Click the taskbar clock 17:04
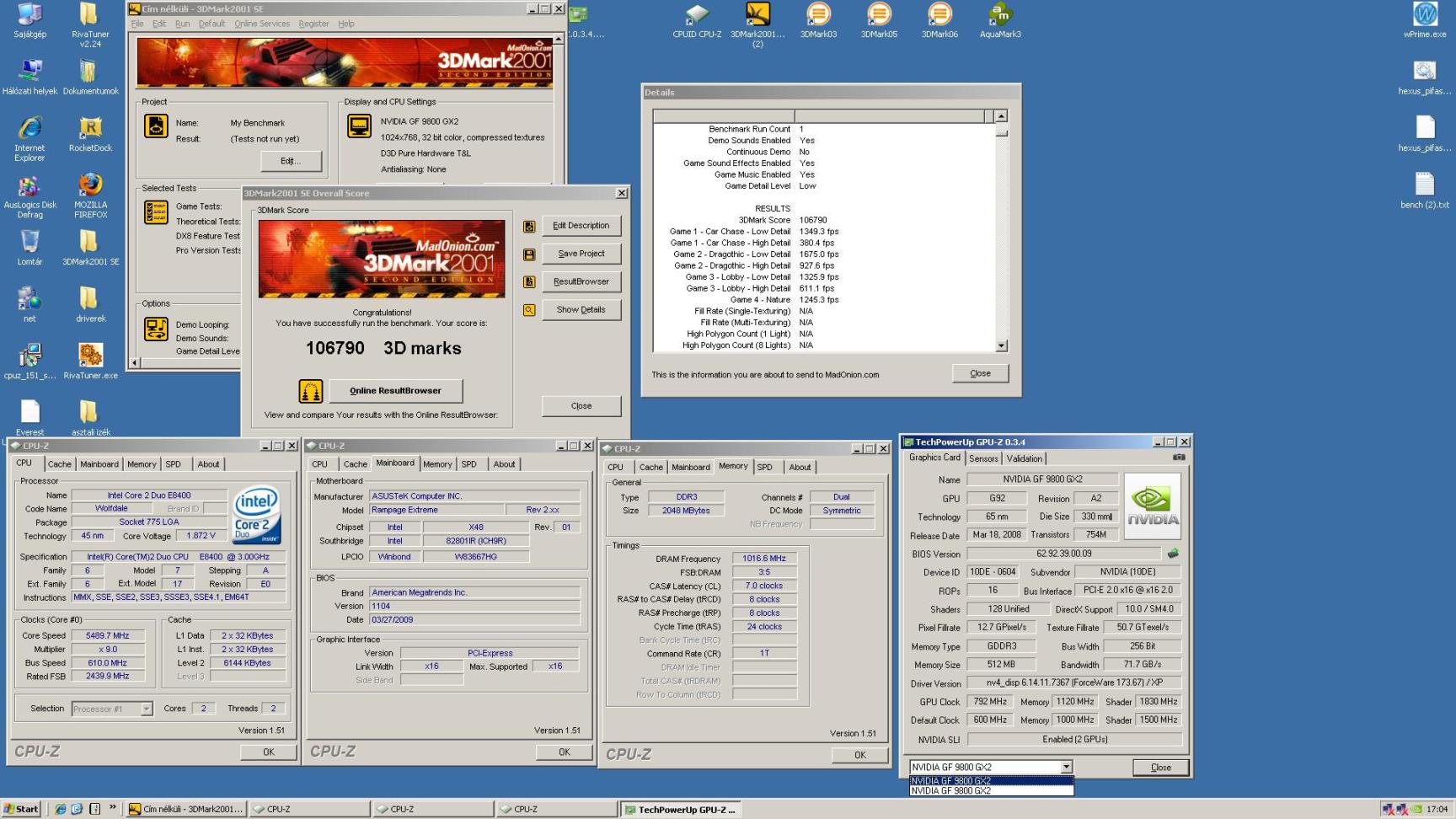The height and width of the screenshot is (819, 1456). pyautogui.click(x=1437, y=810)
